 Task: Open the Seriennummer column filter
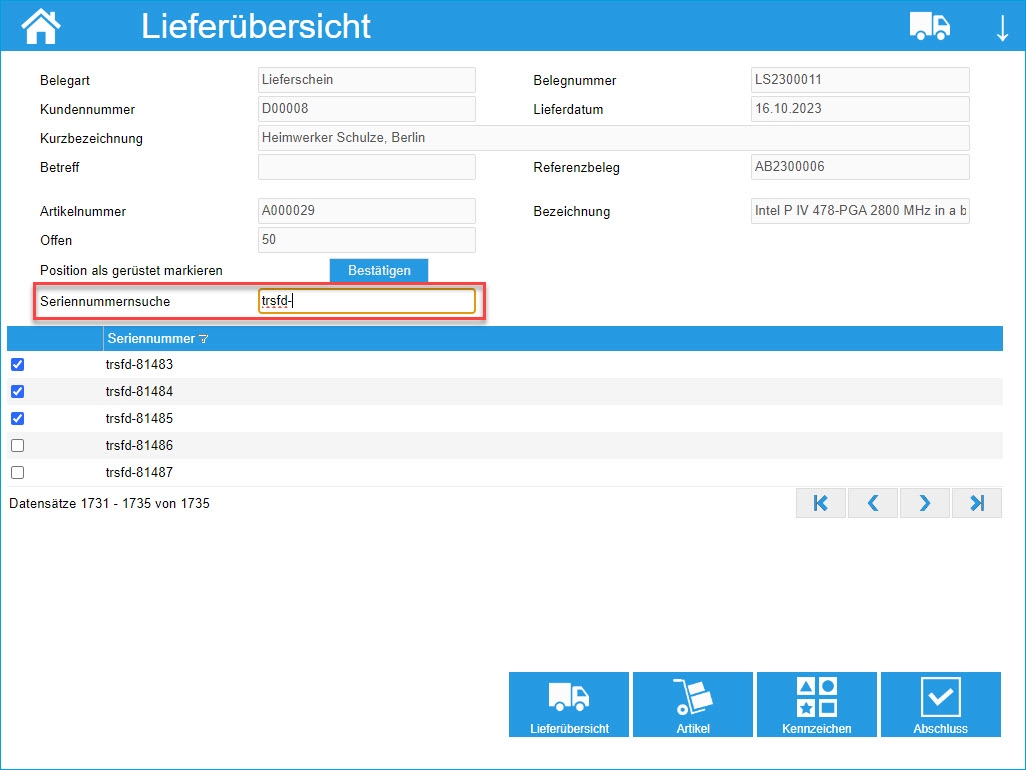tap(203, 338)
